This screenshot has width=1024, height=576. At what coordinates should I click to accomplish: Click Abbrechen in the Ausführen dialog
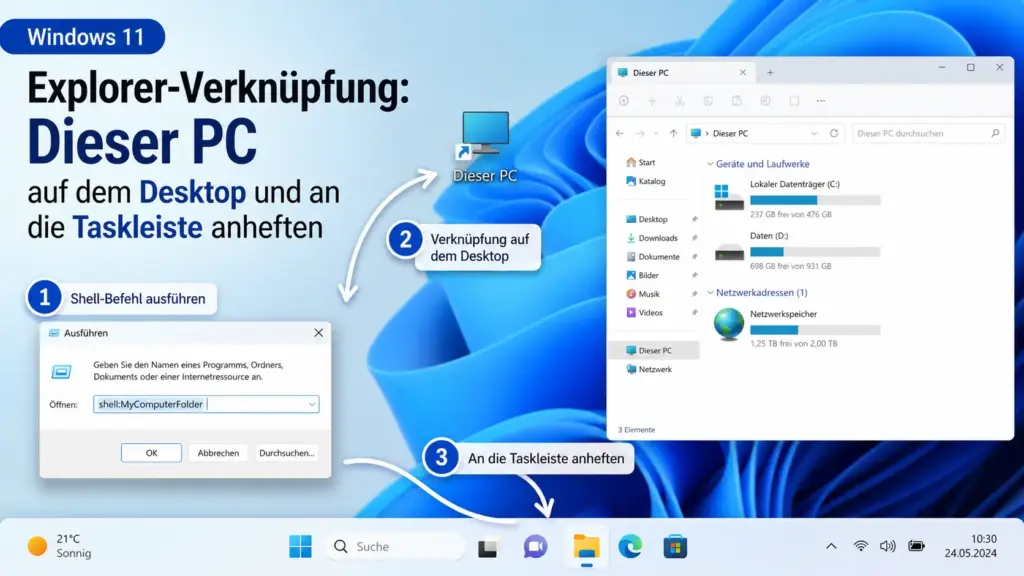point(218,453)
